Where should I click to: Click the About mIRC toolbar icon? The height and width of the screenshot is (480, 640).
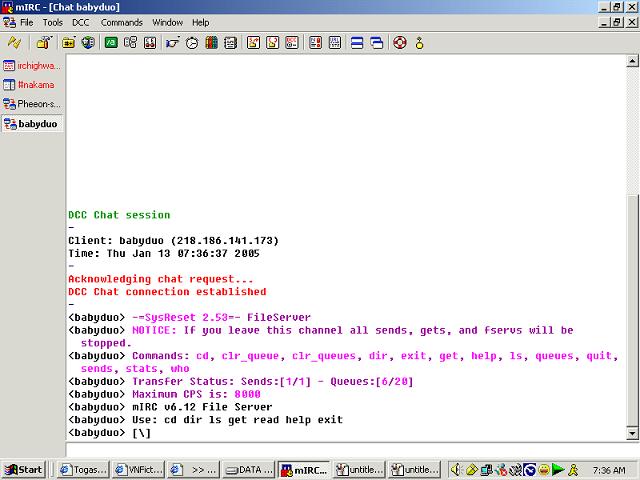[420, 42]
